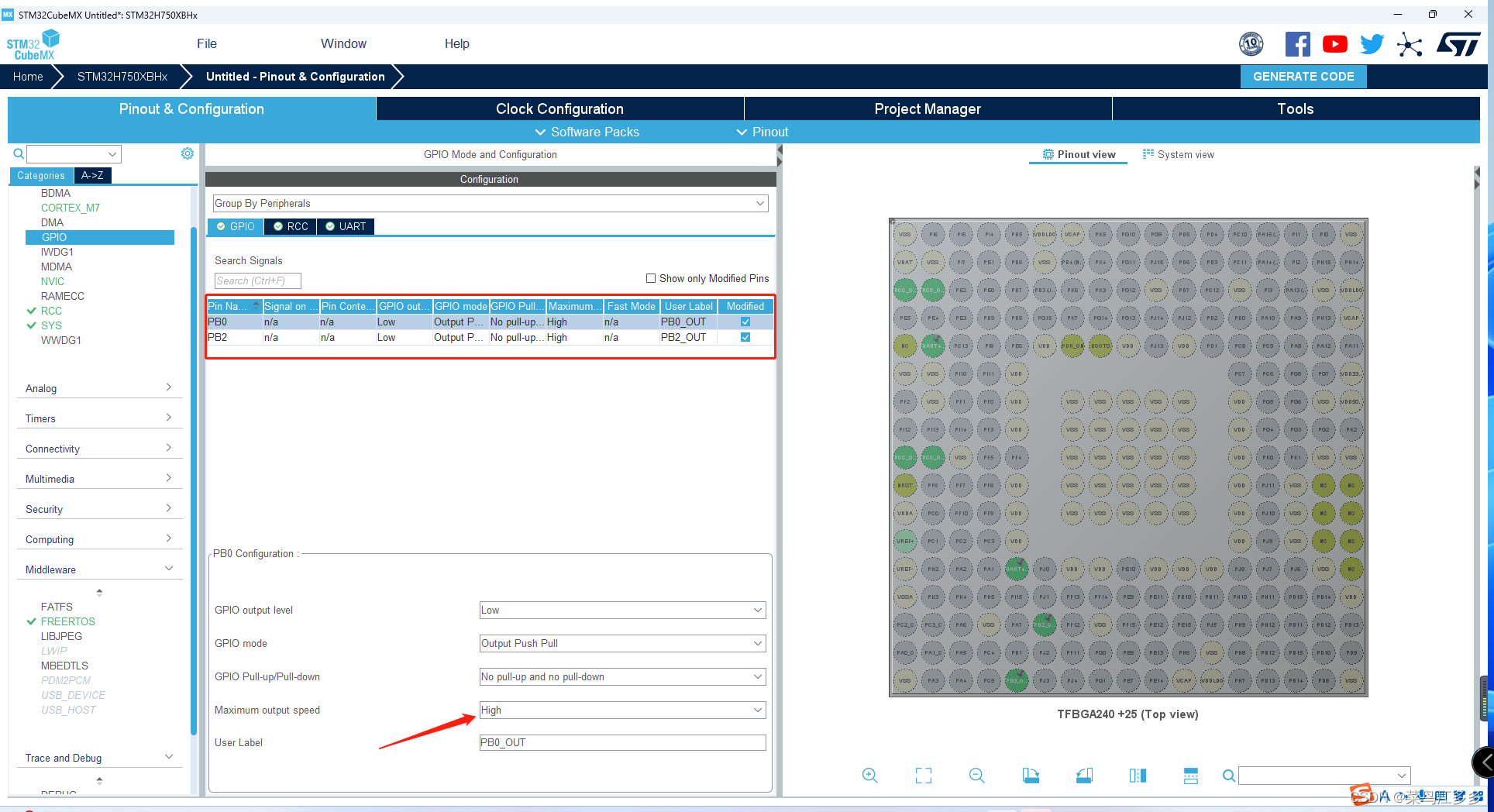Expand the Security category
Viewport: 1494px width, 812px height.
tap(99, 509)
